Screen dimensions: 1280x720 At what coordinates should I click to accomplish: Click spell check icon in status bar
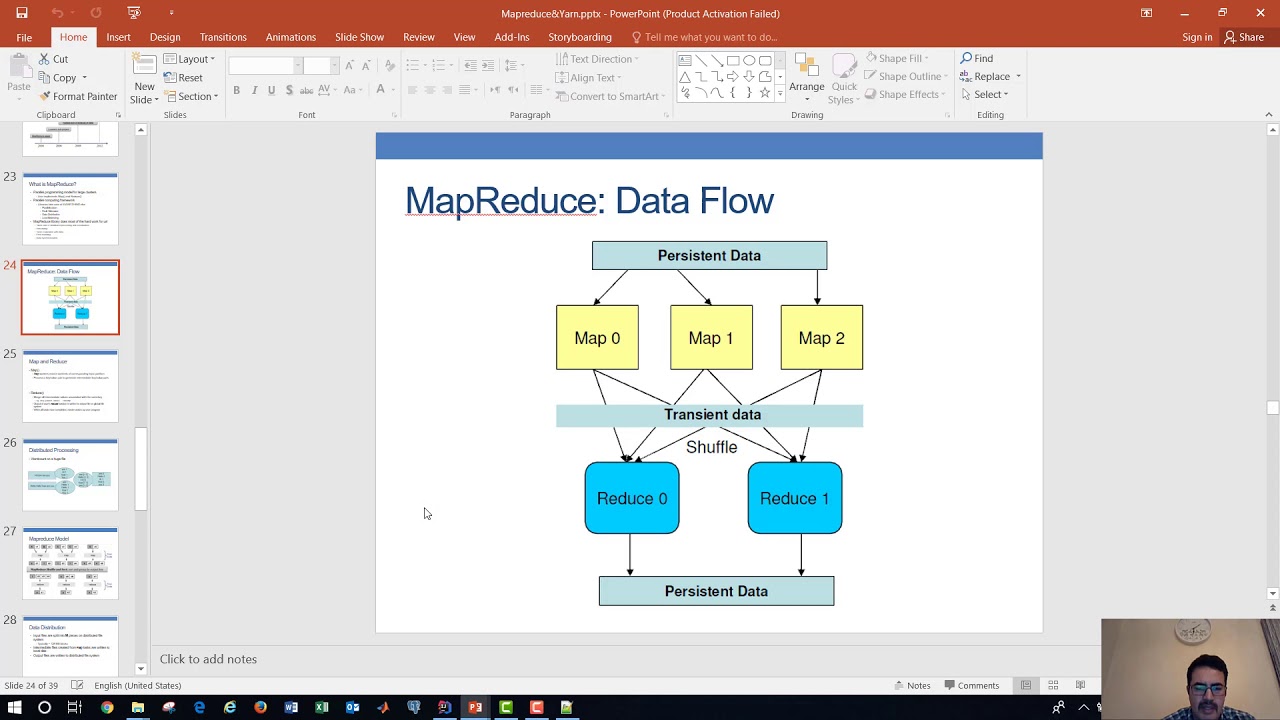tap(77, 685)
